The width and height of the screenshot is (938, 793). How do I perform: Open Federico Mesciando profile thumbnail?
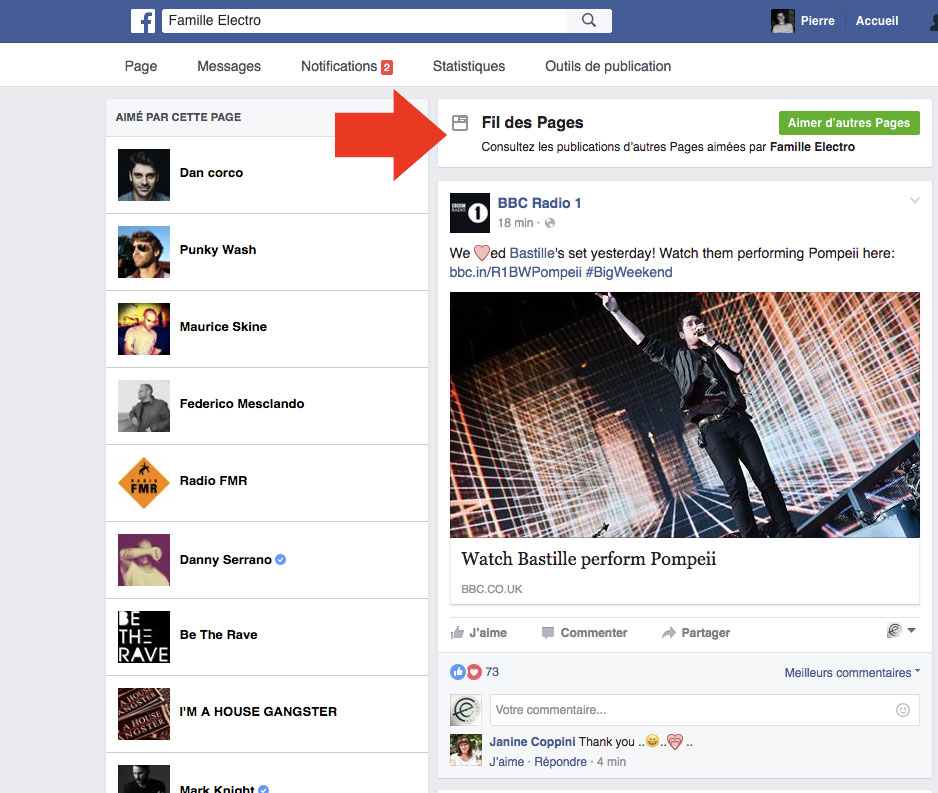[x=144, y=406]
